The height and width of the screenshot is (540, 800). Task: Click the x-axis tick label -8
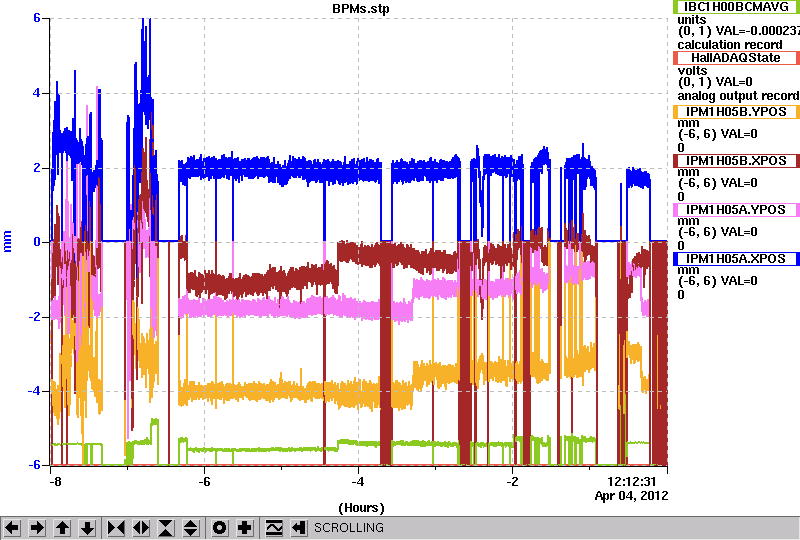[x=56, y=482]
